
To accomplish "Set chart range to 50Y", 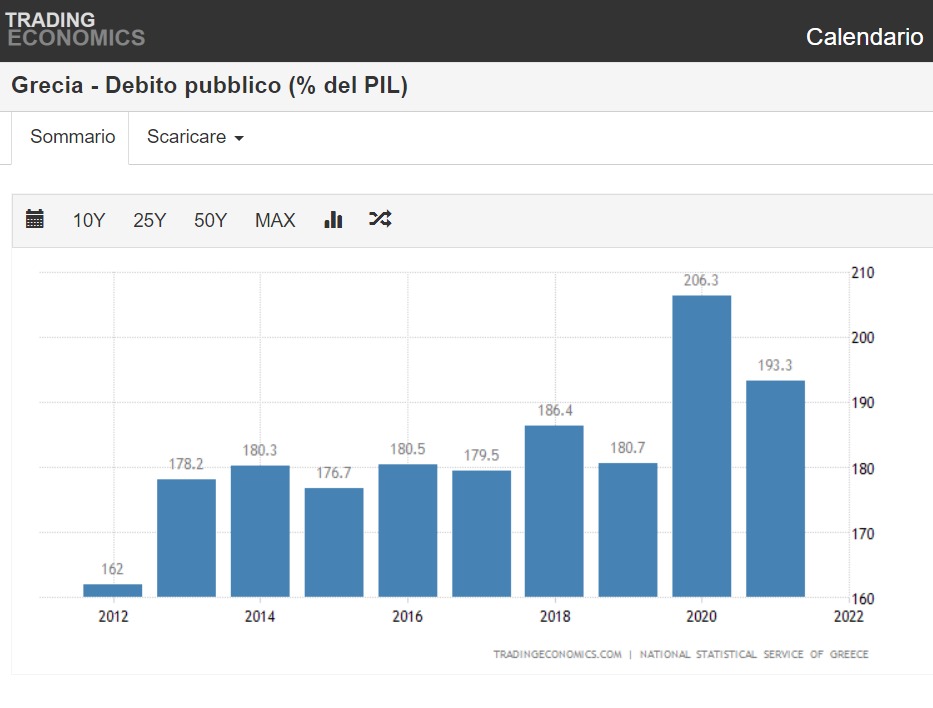I will 210,220.
